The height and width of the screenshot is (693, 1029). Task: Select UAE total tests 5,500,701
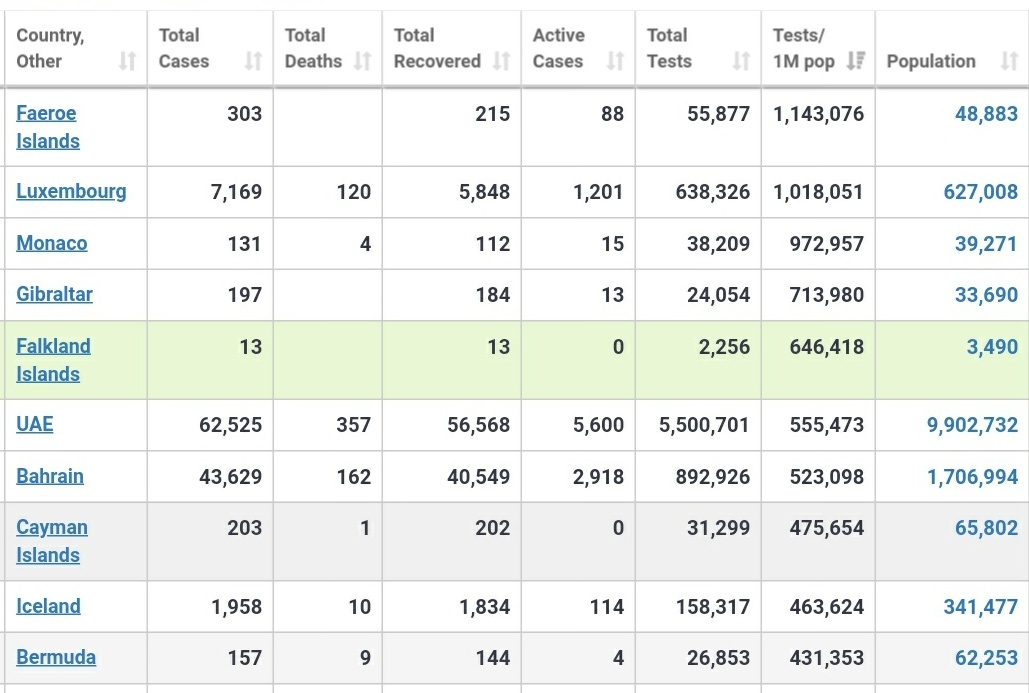coord(704,425)
